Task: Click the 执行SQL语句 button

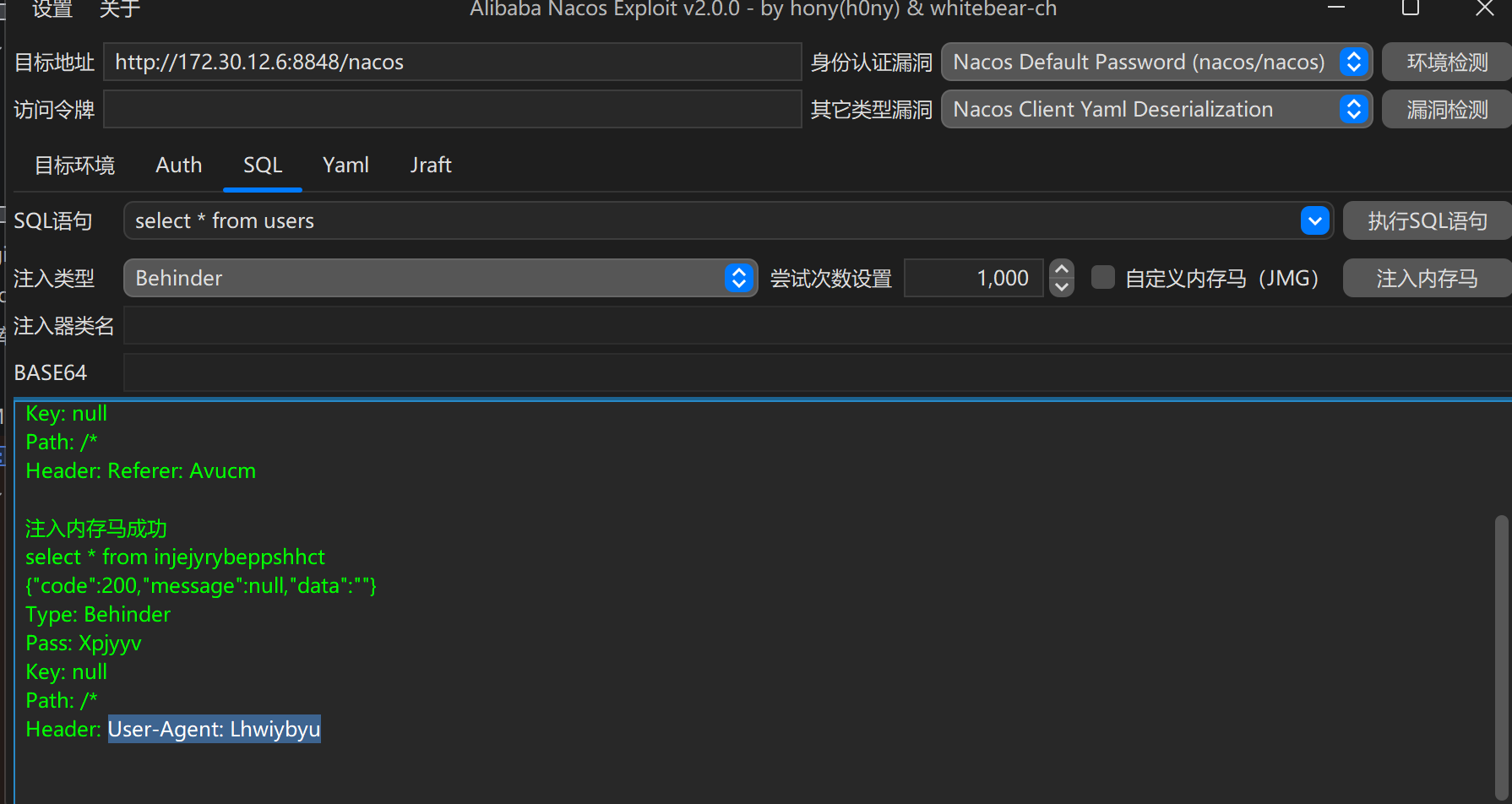Action: (1428, 221)
